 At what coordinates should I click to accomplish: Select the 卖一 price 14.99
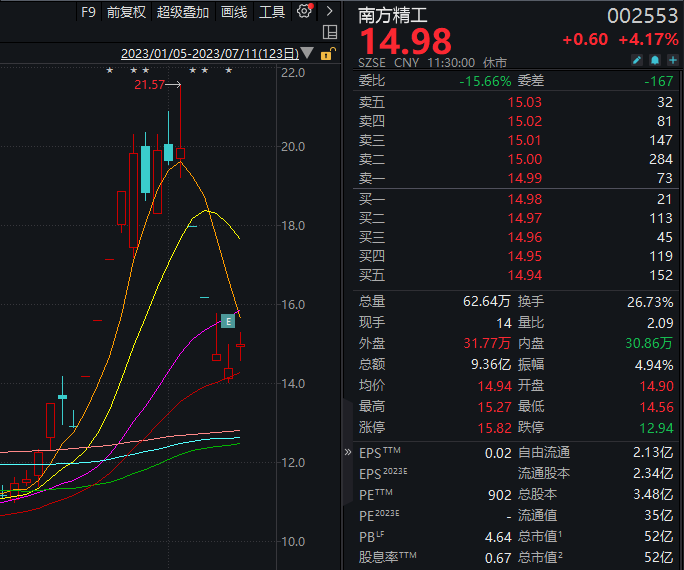pos(524,178)
